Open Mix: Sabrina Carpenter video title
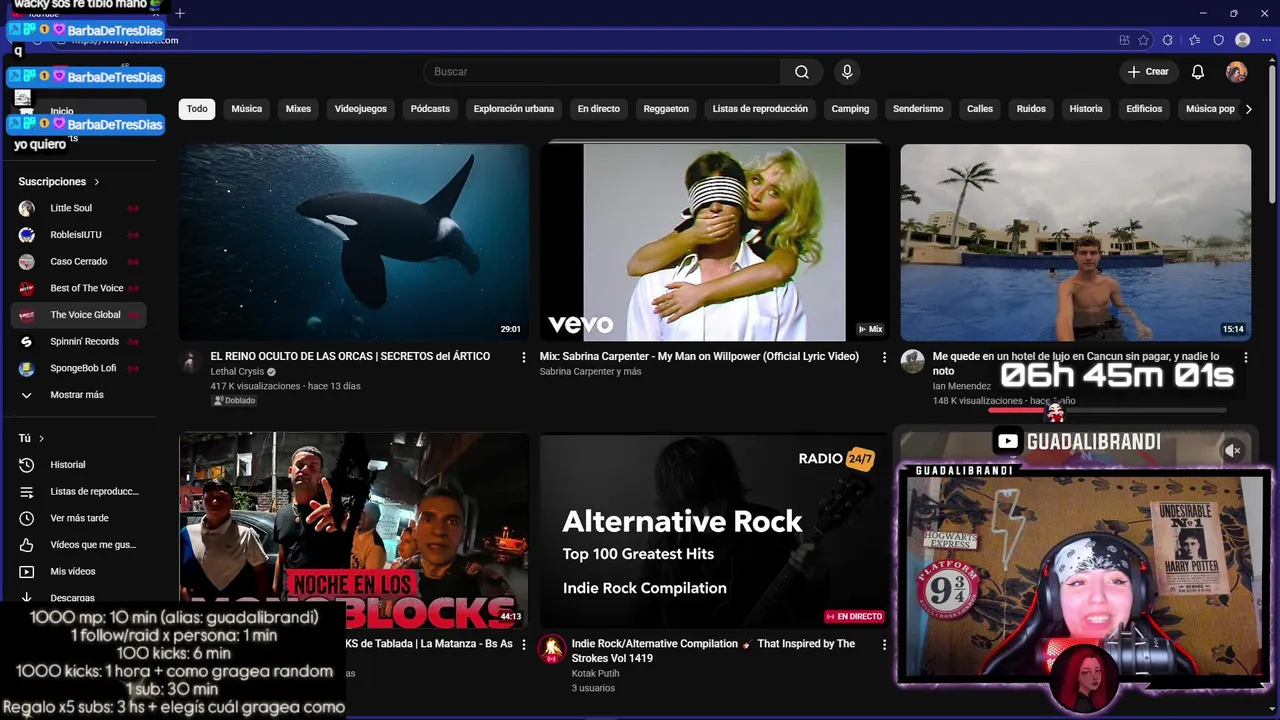The width and height of the screenshot is (1280, 720). point(699,356)
